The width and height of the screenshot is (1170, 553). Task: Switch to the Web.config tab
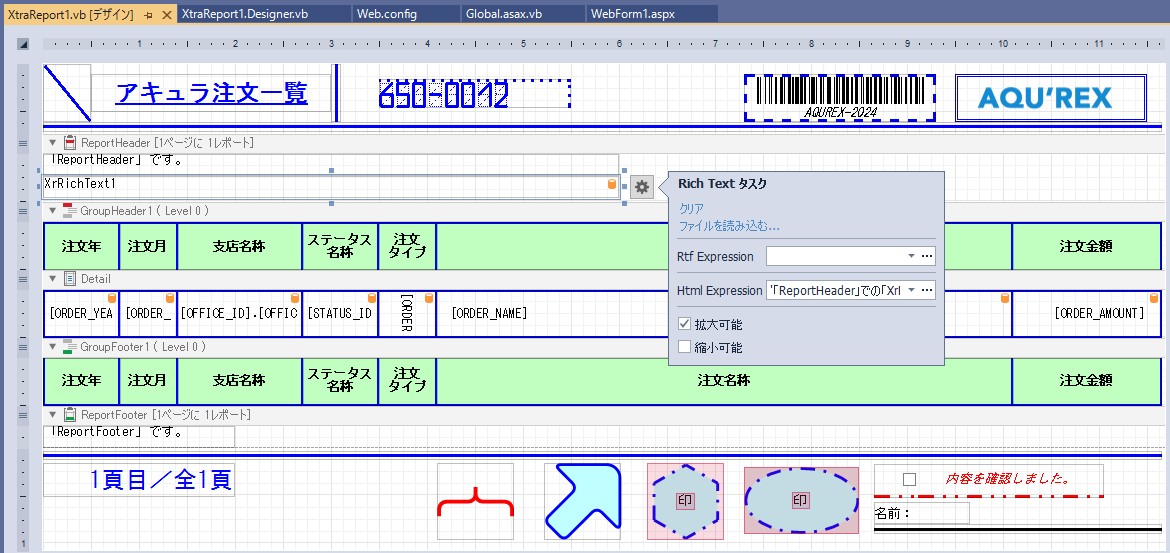(x=386, y=15)
